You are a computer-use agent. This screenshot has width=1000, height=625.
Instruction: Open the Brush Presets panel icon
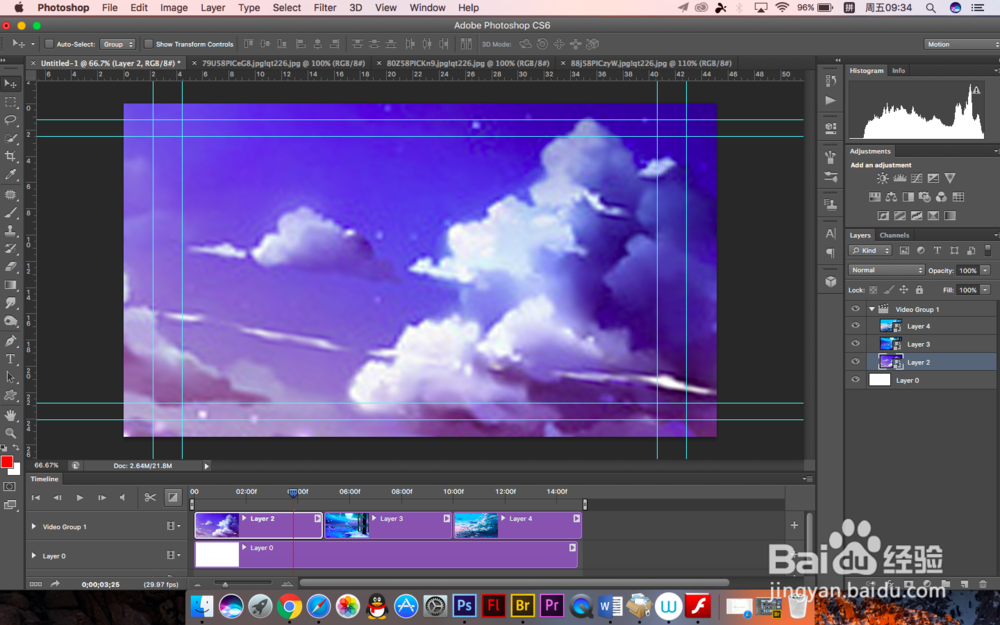tap(830, 177)
